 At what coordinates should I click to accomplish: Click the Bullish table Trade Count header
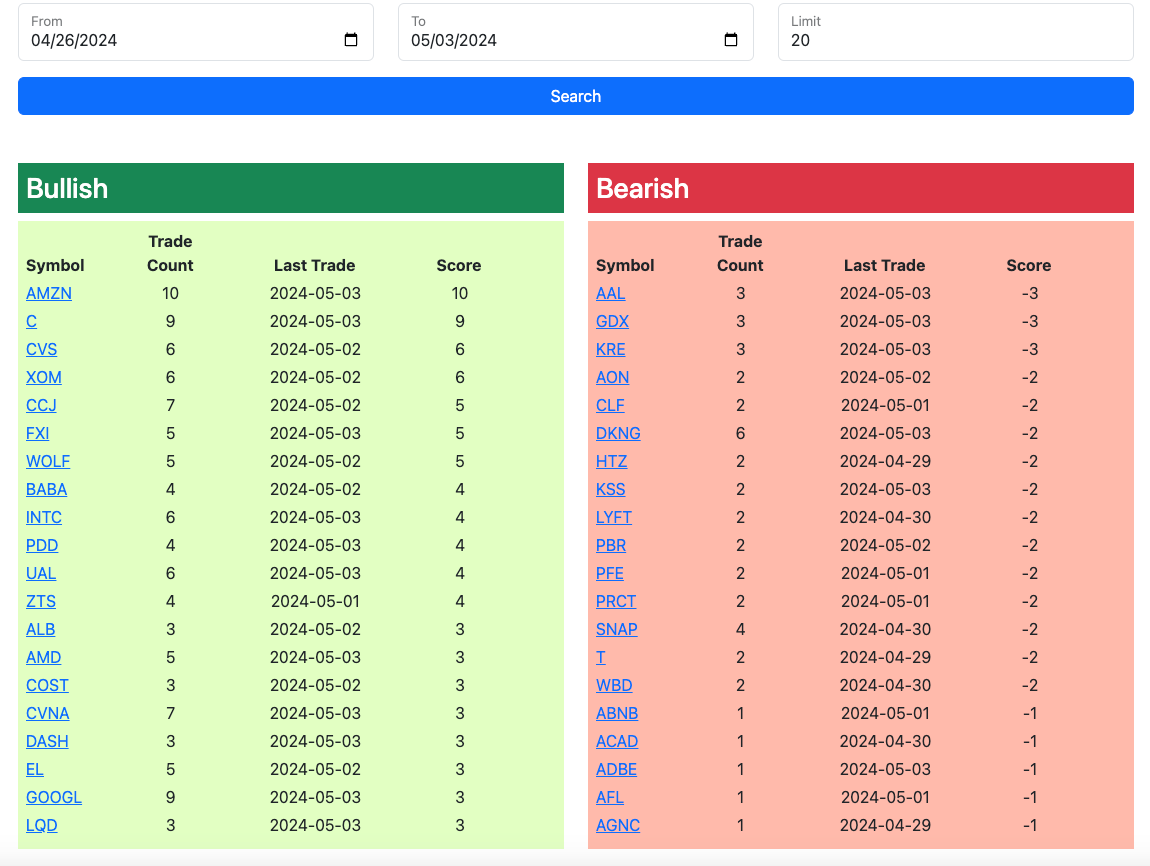point(170,253)
